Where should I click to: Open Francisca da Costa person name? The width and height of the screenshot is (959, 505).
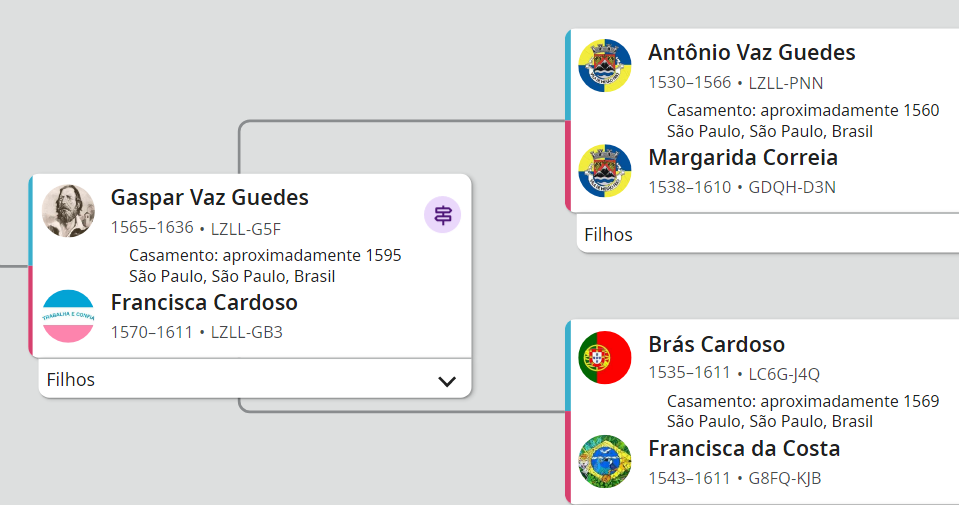pyautogui.click(x=744, y=449)
